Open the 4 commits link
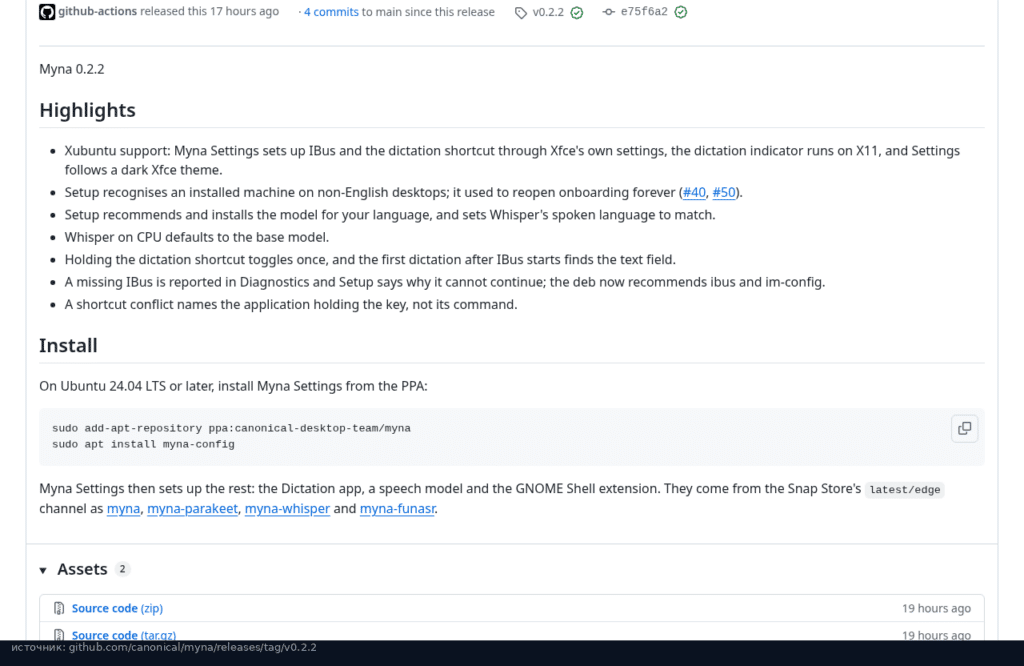Image resolution: width=1024 pixels, height=666 pixels. [x=331, y=12]
